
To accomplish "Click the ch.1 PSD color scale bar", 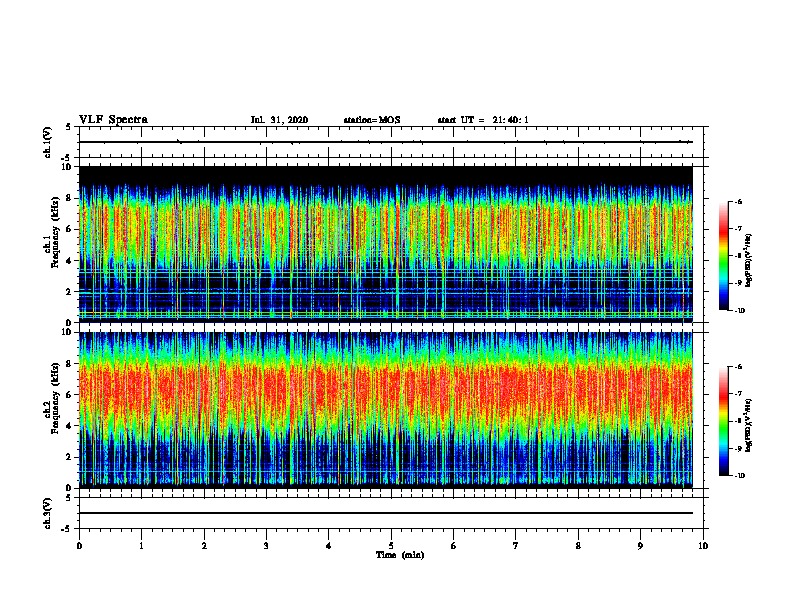I will (x=724, y=256).
